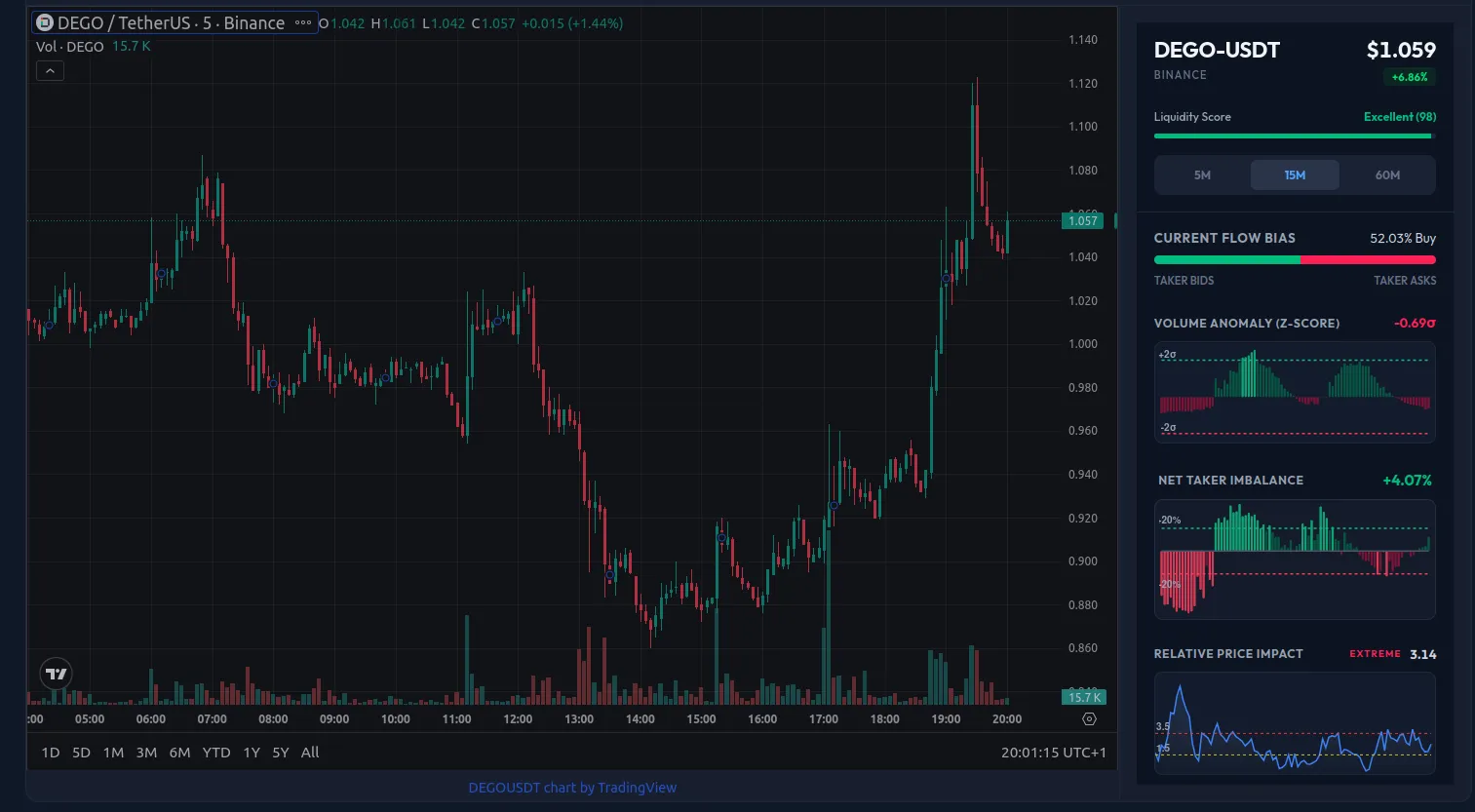
Task: Click the +6.86% change badge
Action: pyautogui.click(x=1411, y=75)
